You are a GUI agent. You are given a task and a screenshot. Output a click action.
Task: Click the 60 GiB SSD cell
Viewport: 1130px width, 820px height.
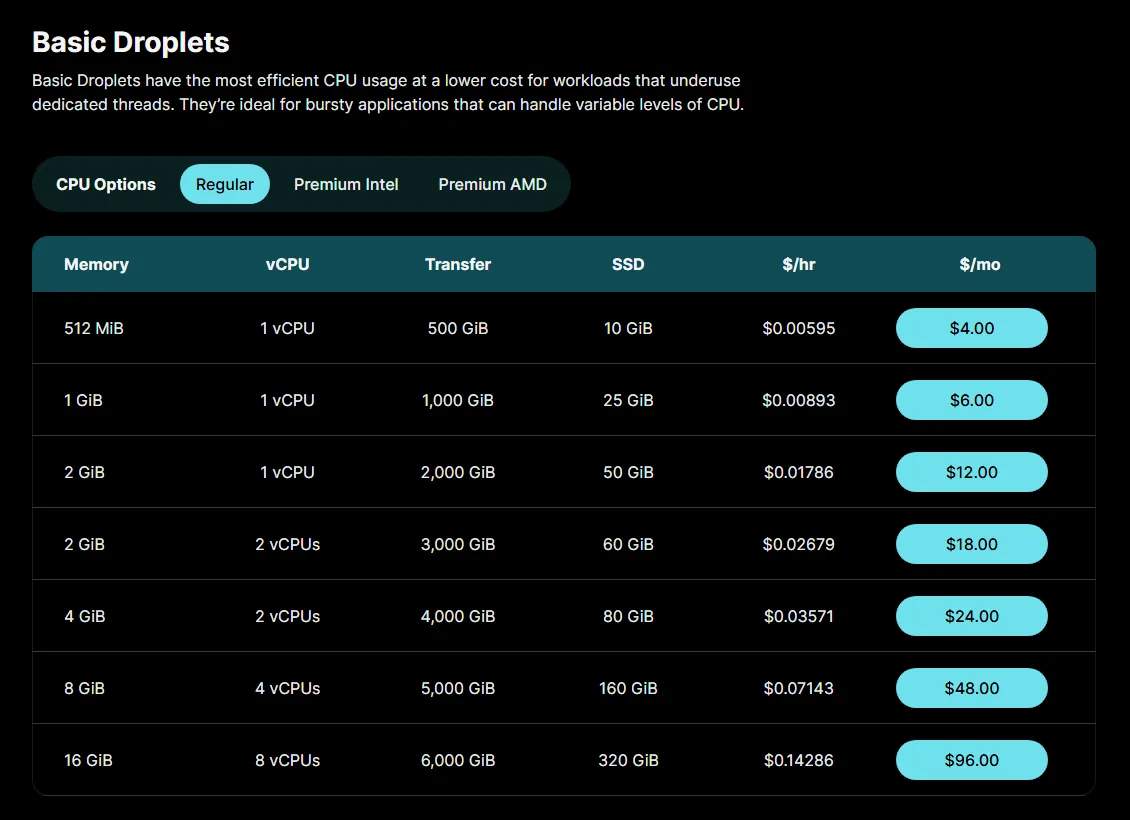[628, 545]
